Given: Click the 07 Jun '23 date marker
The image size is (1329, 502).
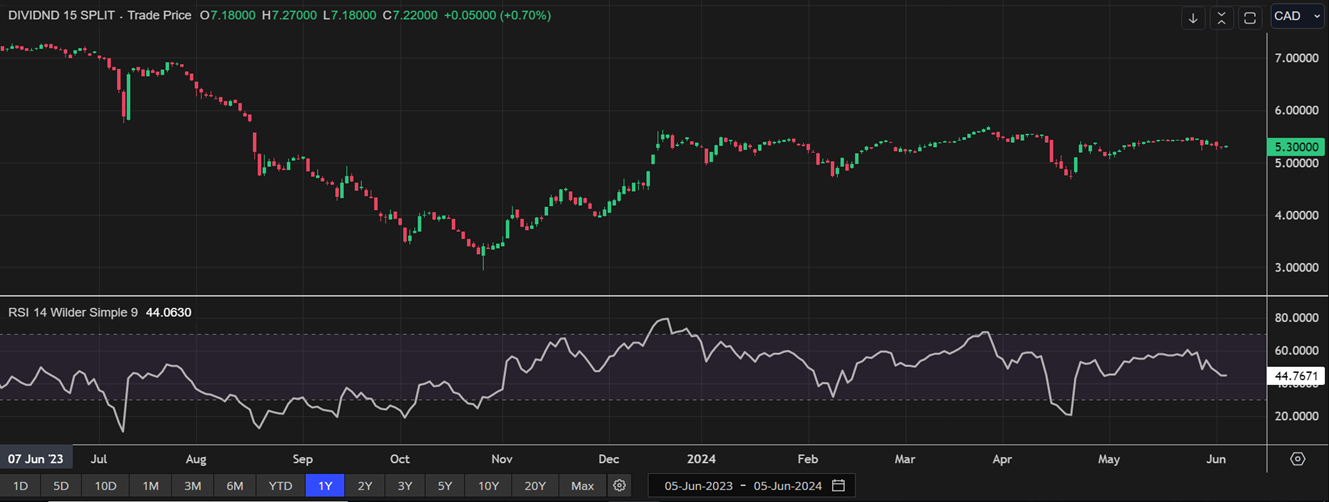Looking at the screenshot, I should 34,460.
